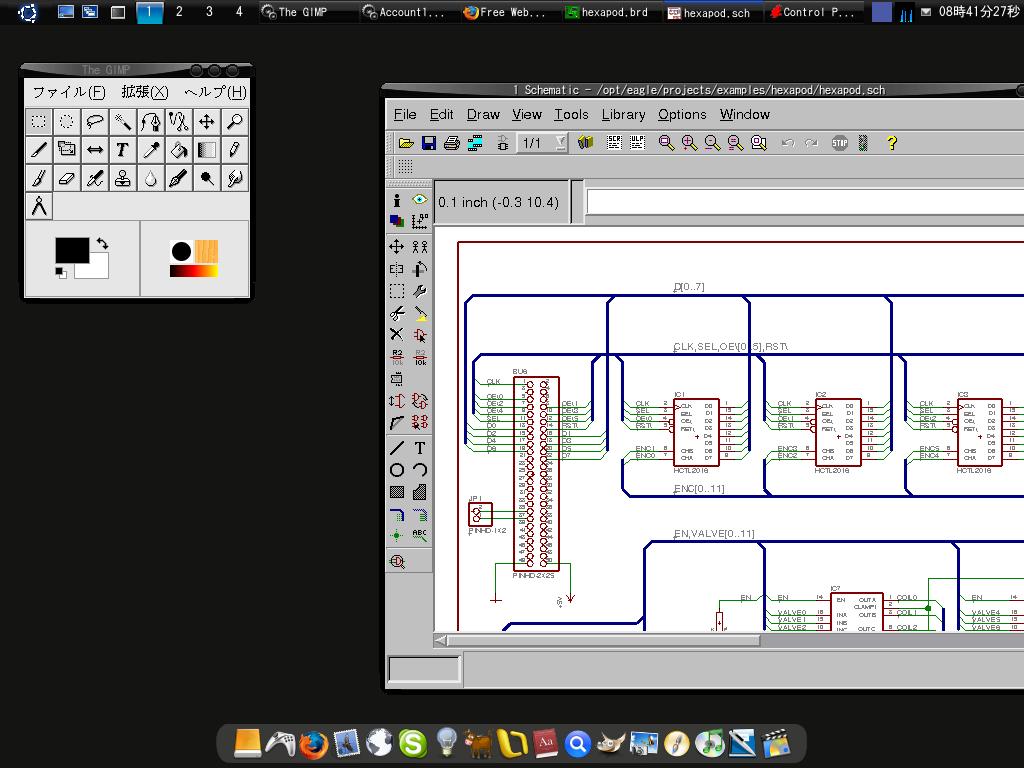Click the Eagle save (floppy disk) icon
The width and height of the screenshot is (1024, 768).
click(x=429, y=143)
